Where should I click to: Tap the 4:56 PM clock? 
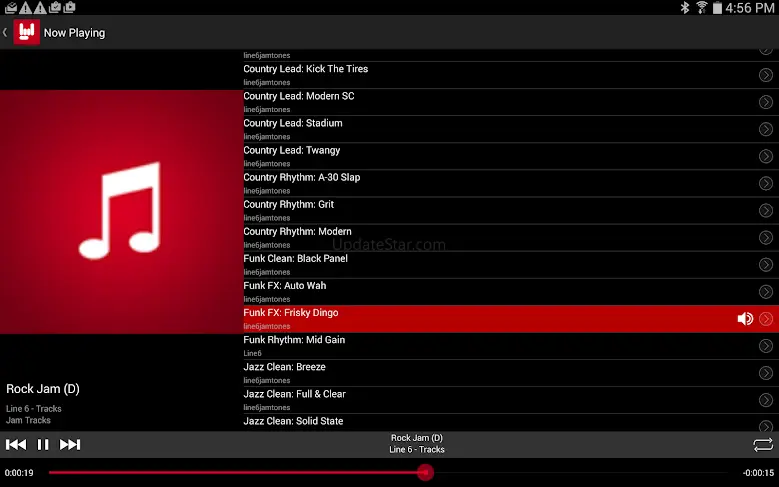point(749,7)
